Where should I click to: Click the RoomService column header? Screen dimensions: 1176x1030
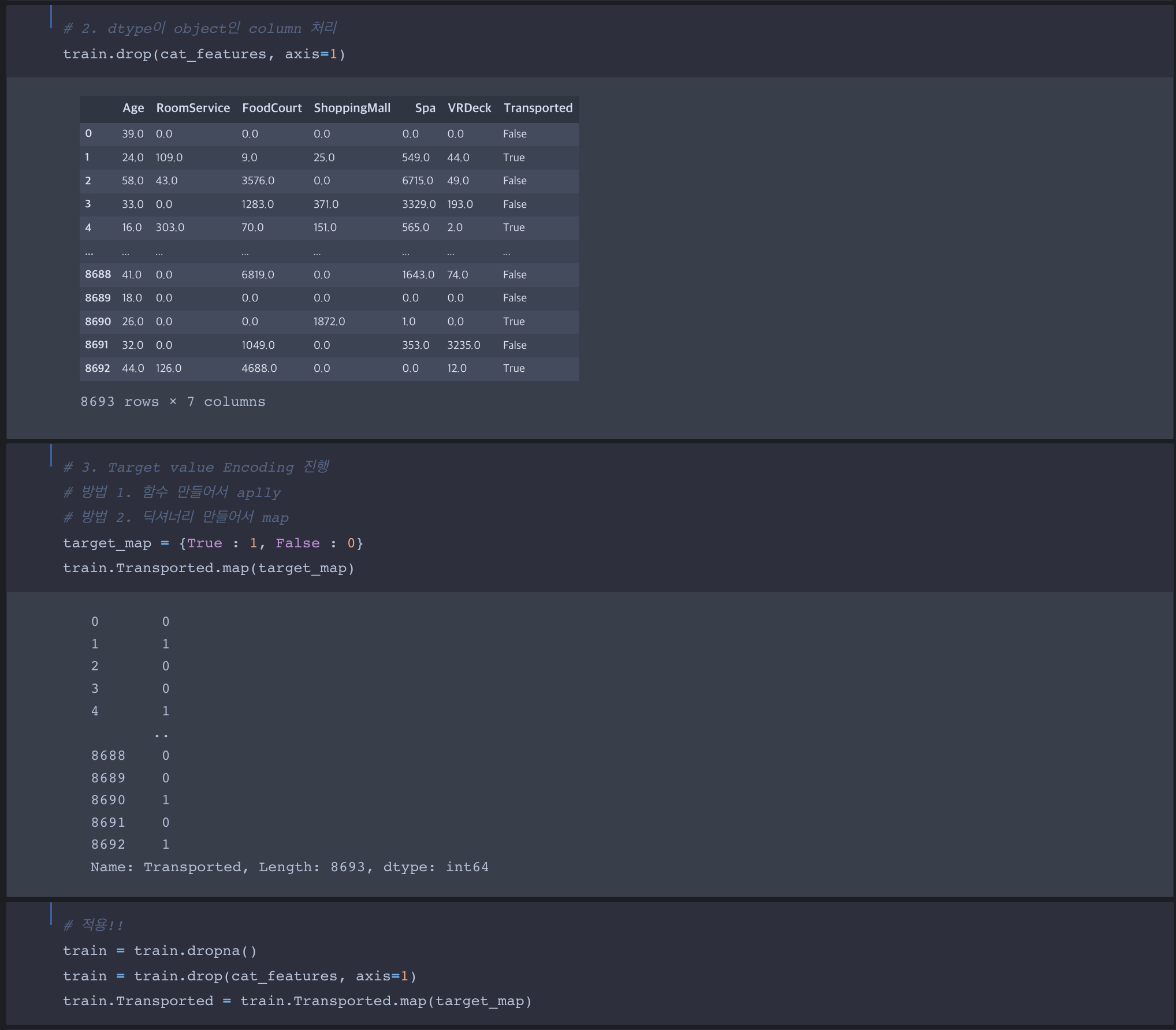pyautogui.click(x=193, y=108)
